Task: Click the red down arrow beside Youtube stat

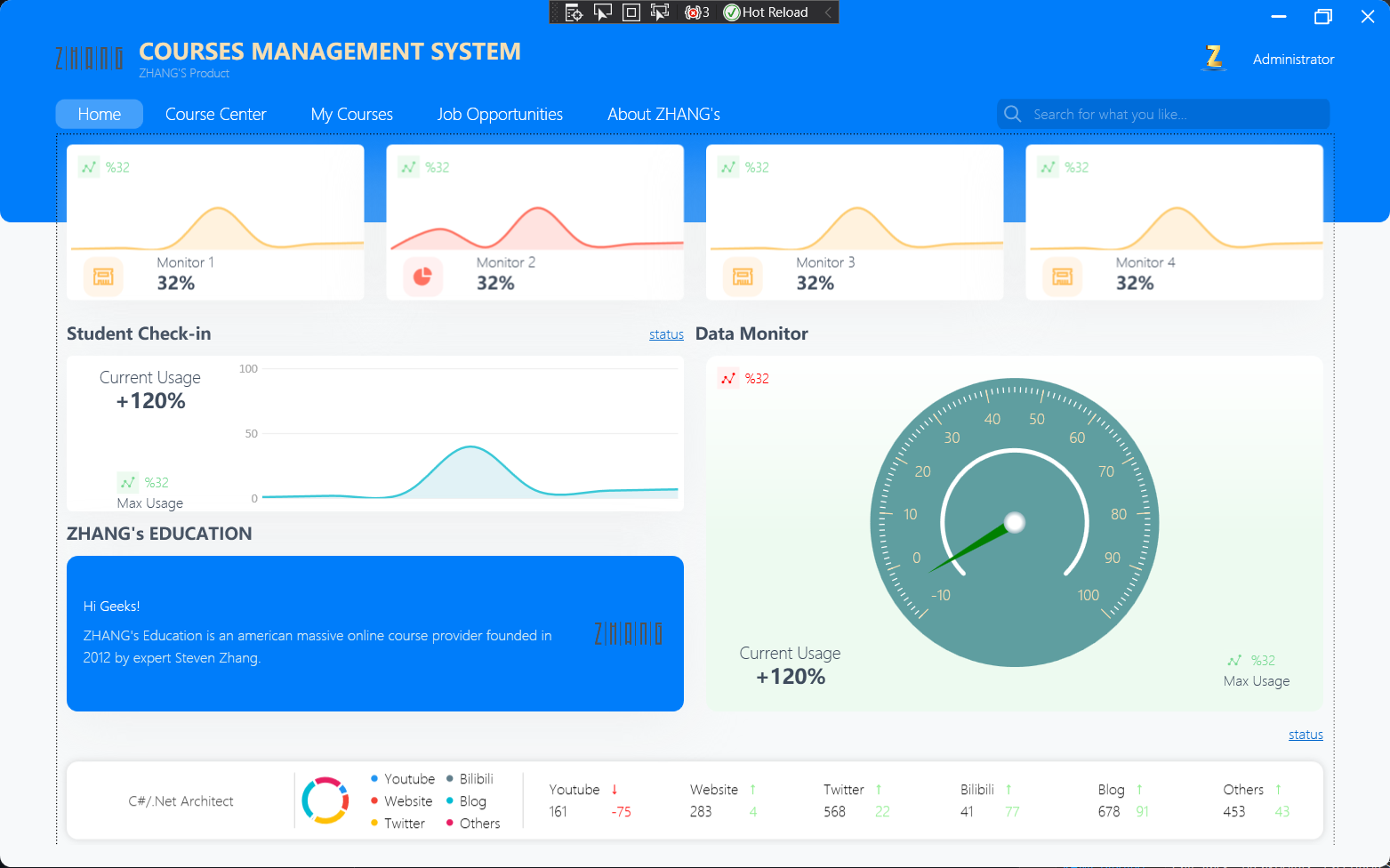Action: pyautogui.click(x=615, y=790)
